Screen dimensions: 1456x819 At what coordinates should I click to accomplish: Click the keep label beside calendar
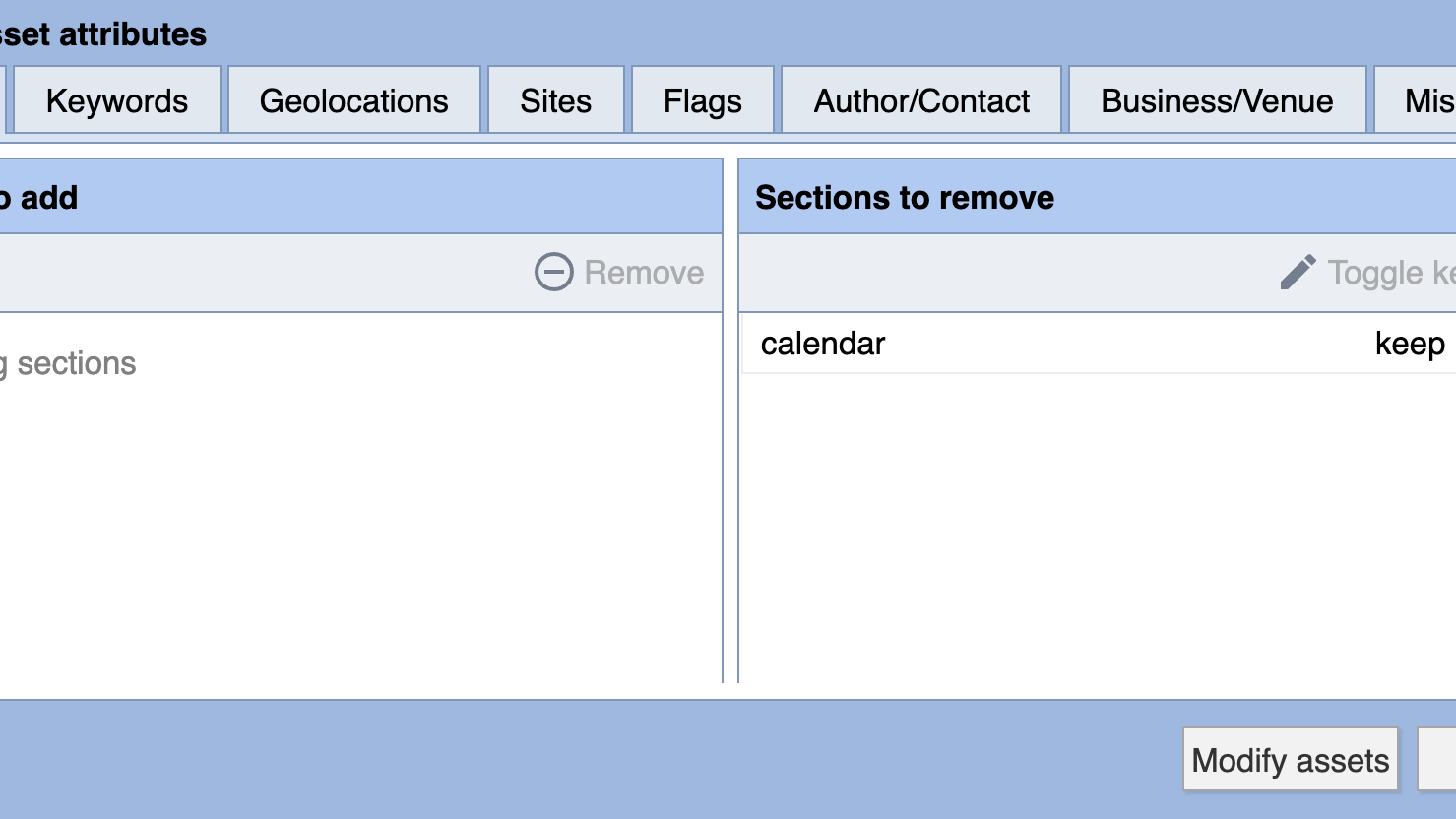point(1410,344)
